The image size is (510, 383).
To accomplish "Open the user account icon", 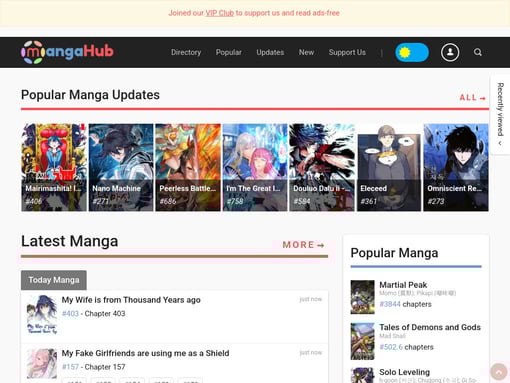I will pyautogui.click(x=450, y=52).
